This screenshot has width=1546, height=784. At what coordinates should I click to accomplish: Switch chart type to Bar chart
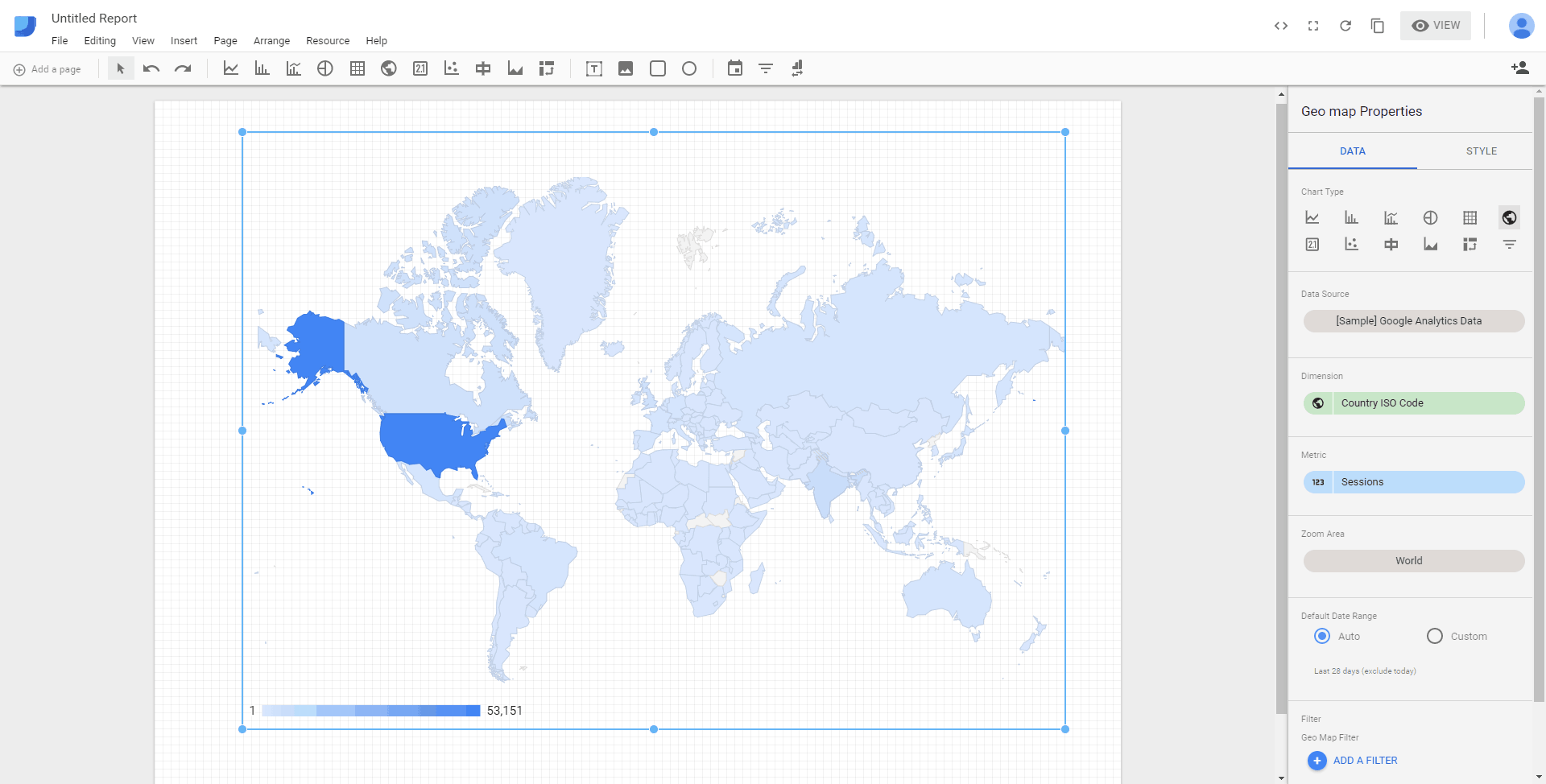tap(1351, 217)
